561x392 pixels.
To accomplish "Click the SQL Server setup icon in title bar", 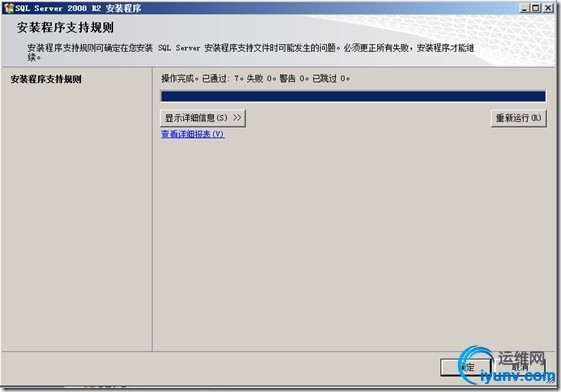I will point(9,8).
